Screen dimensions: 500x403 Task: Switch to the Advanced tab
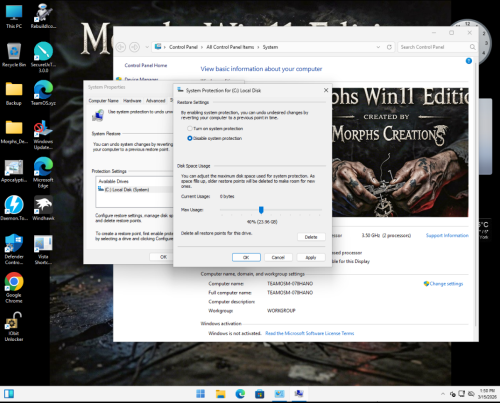click(x=155, y=101)
